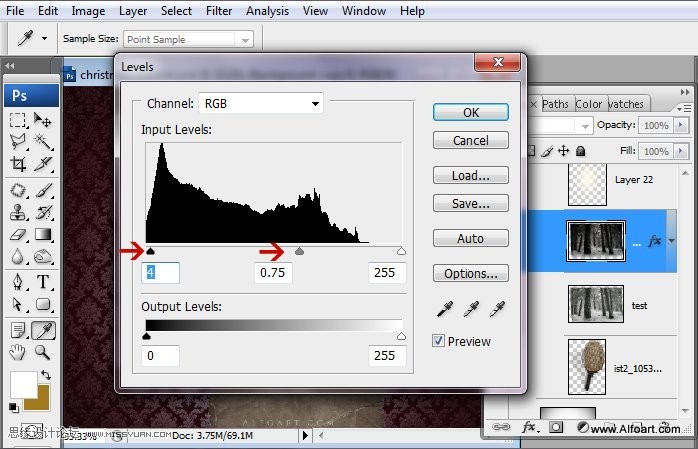
Task: Select the Move tool
Action: [x=43, y=120]
